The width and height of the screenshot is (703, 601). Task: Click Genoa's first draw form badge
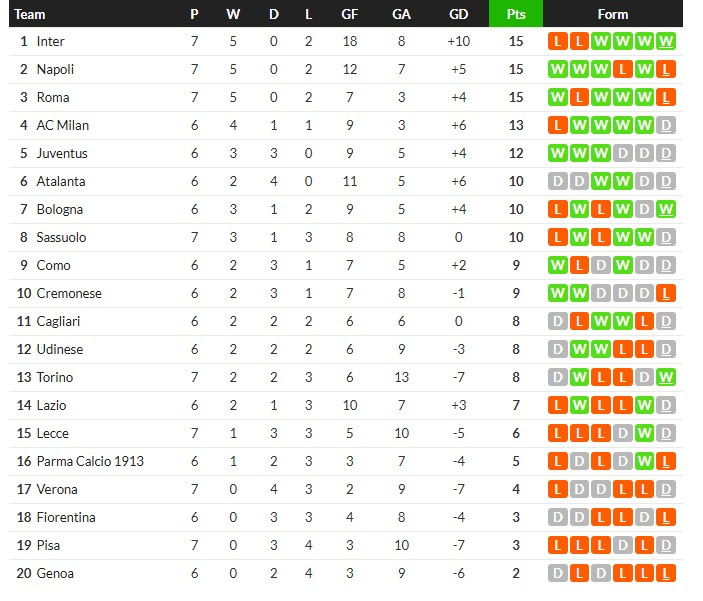pos(557,573)
